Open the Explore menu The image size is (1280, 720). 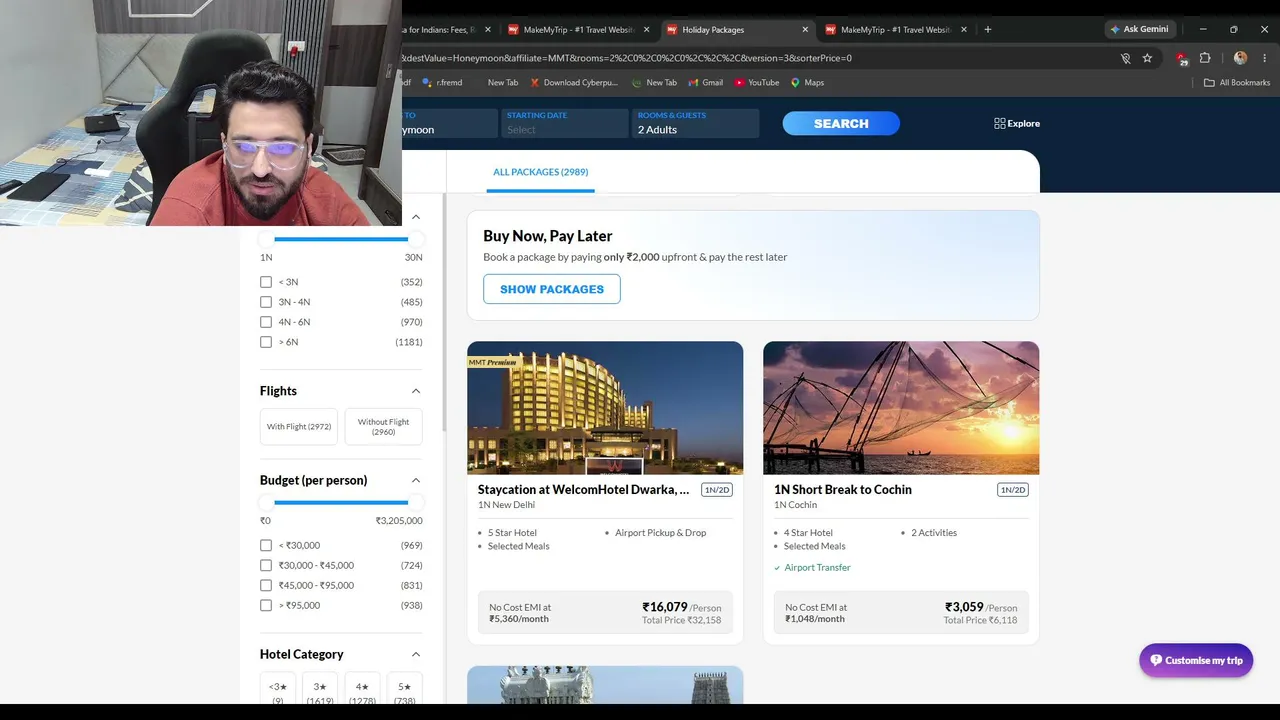(x=1017, y=124)
